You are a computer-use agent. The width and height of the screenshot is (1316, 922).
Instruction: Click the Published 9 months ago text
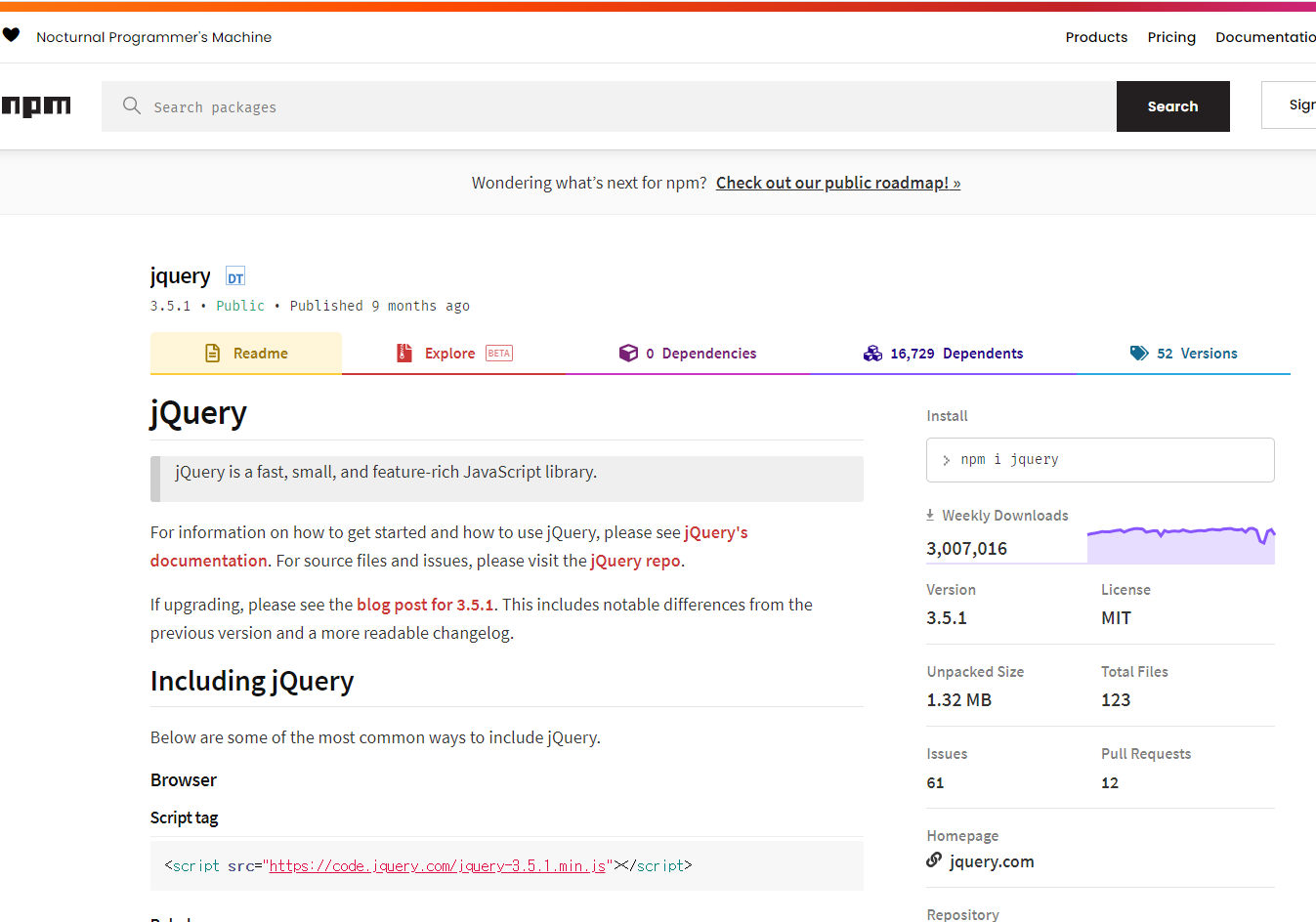pyautogui.click(x=380, y=306)
